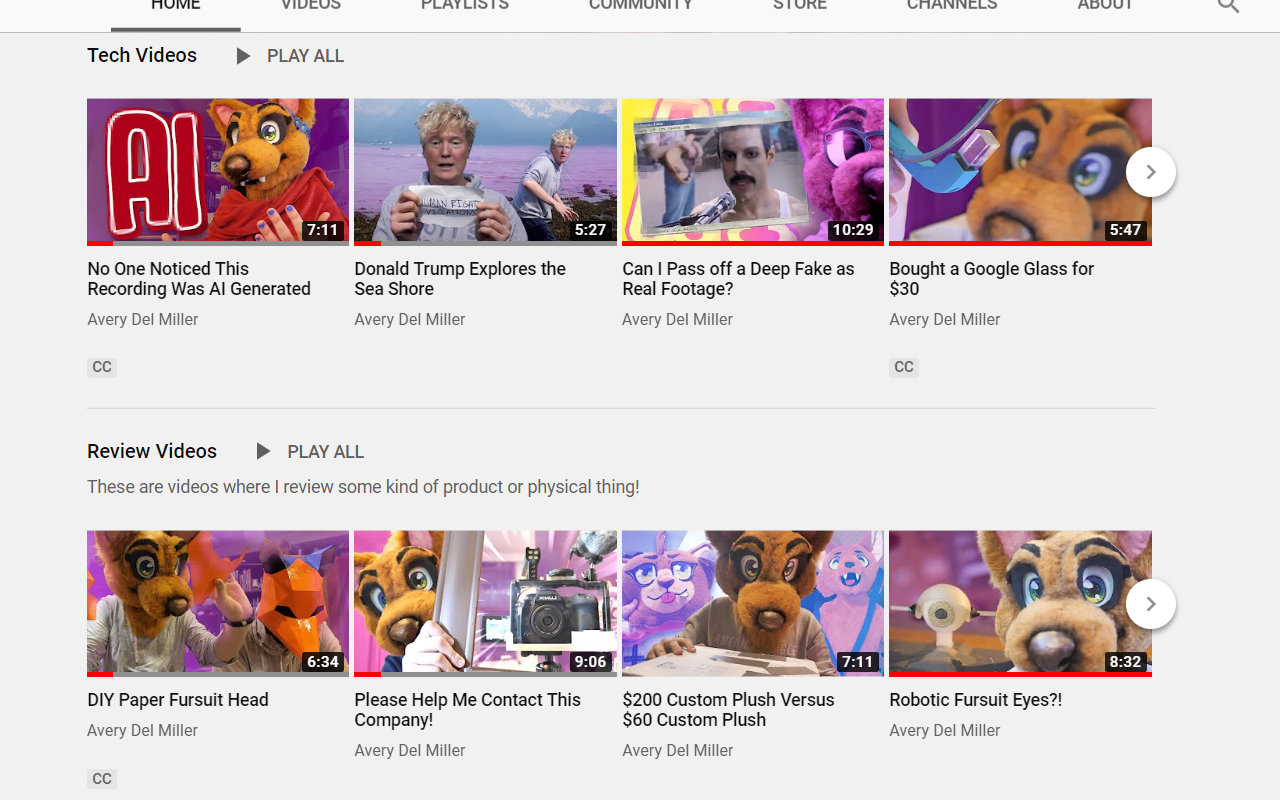Click title Bought a Google Glass for $30
This screenshot has width=1280, height=800.
991,279
